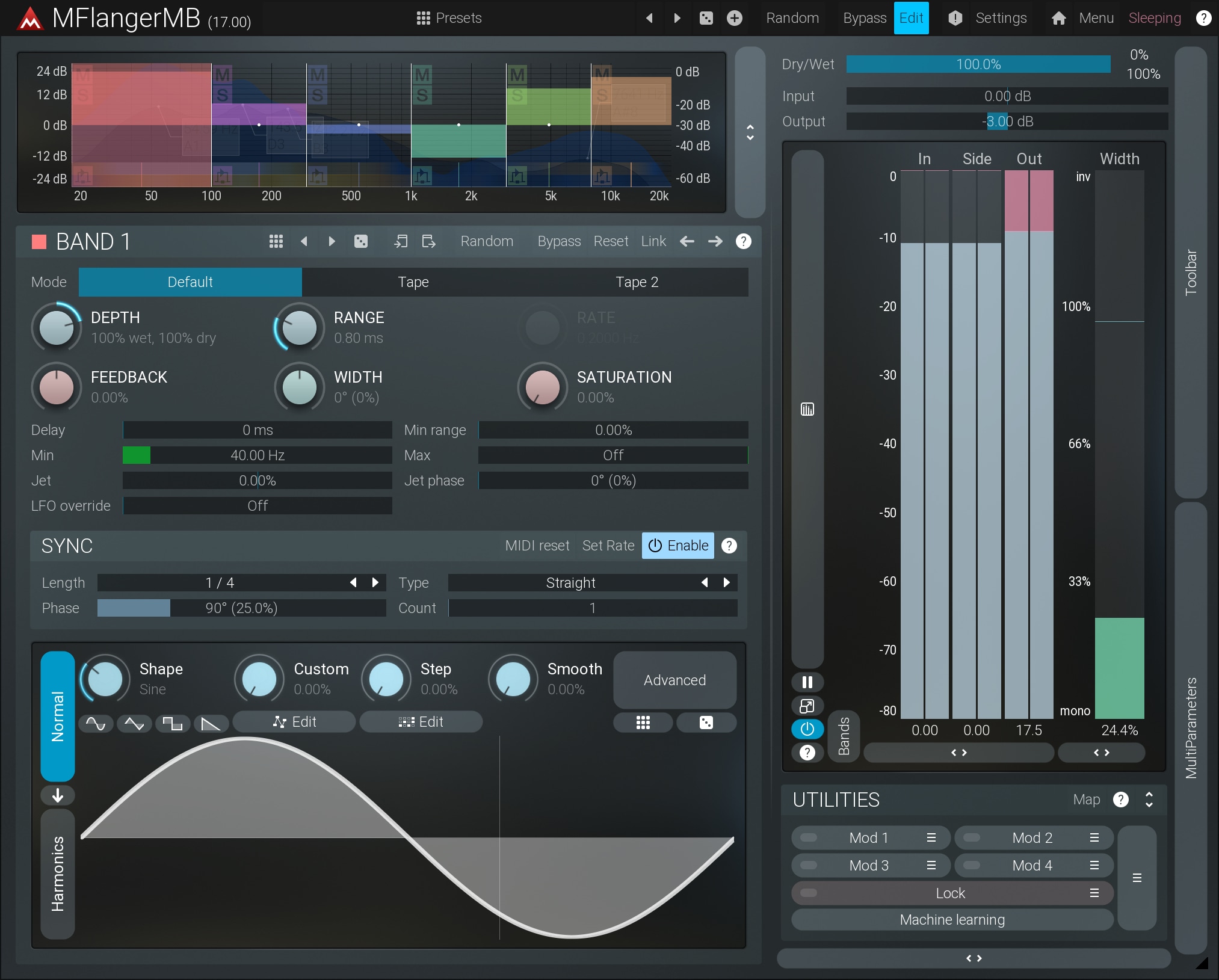The height and width of the screenshot is (980, 1219).
Task: Switch to the Harmonics tab
Action: (58, 874)
